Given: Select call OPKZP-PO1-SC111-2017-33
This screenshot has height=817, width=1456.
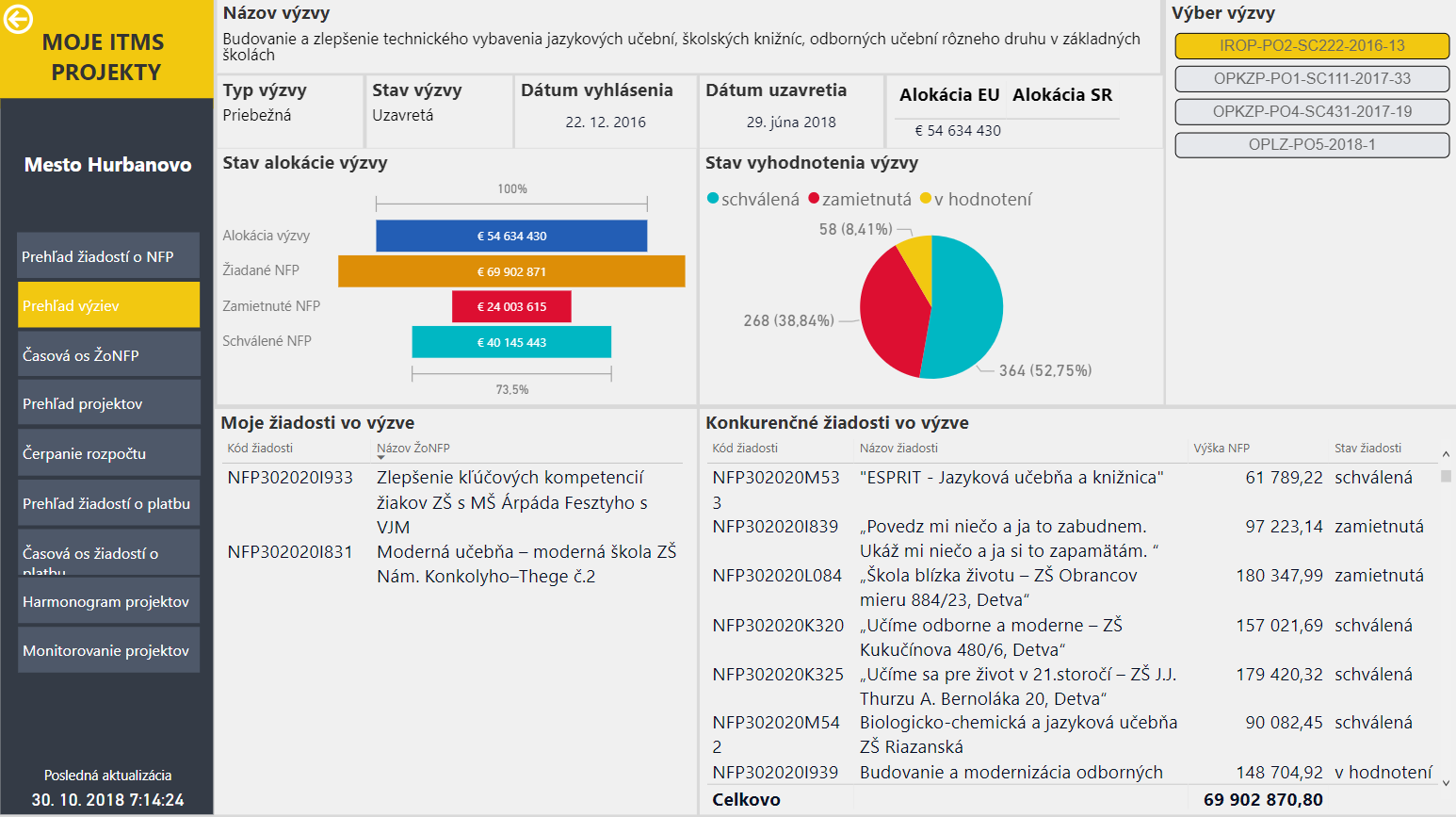Looking at the screenshot, I should (1312, 78).
